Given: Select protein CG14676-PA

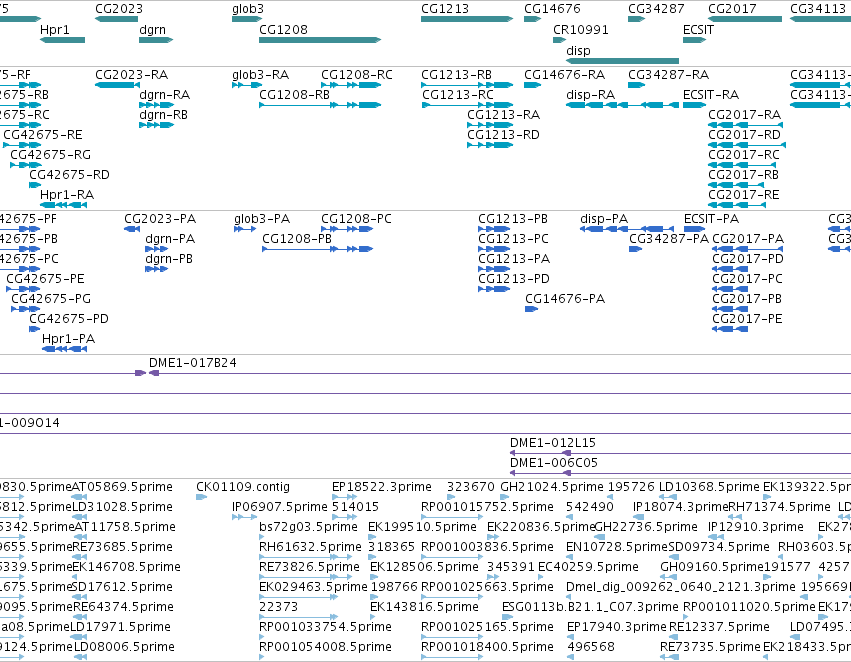Looking at the screenshot, I should tap(565, 300).
